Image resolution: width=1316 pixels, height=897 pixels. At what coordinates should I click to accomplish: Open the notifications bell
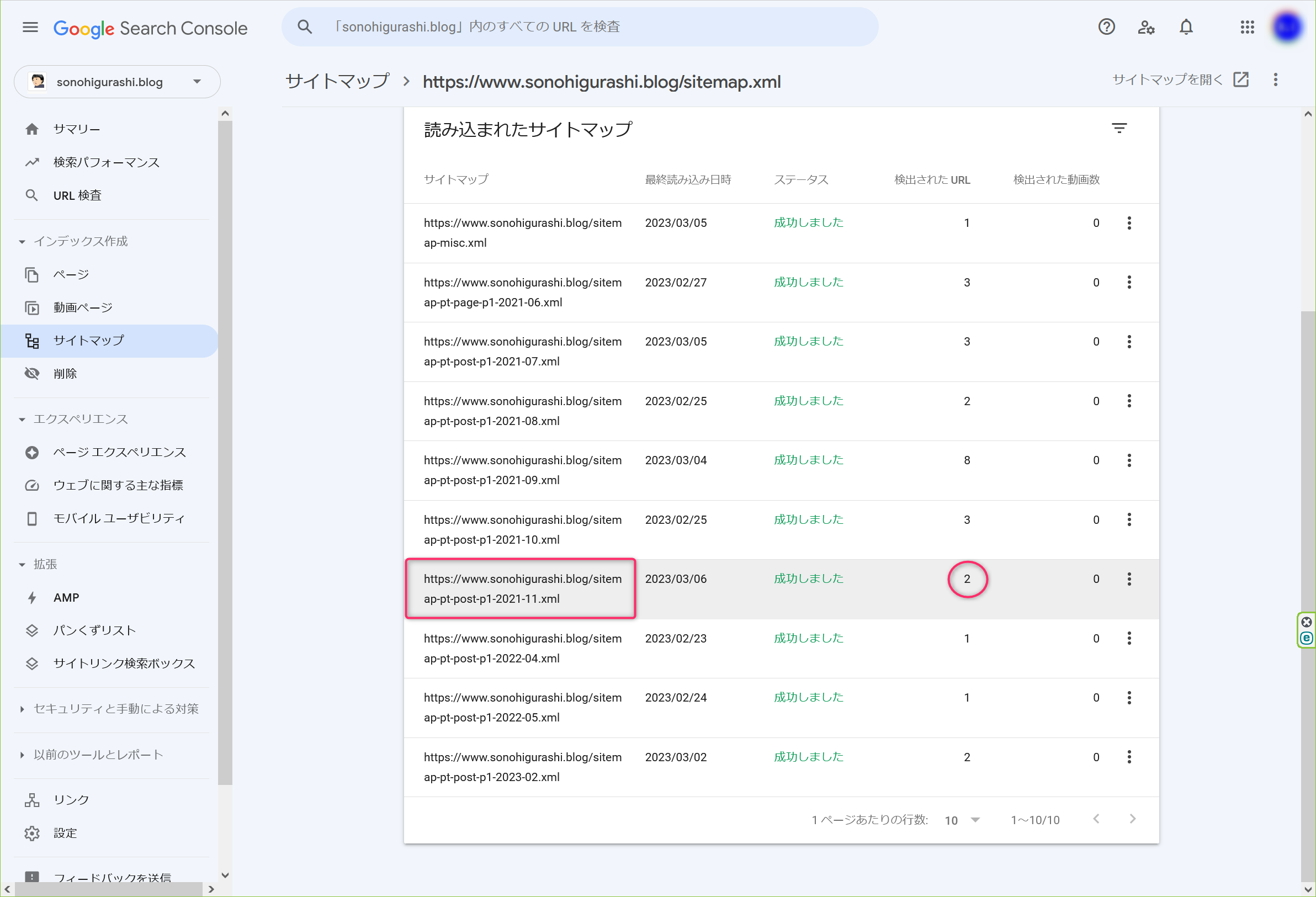coord(1186,27)
